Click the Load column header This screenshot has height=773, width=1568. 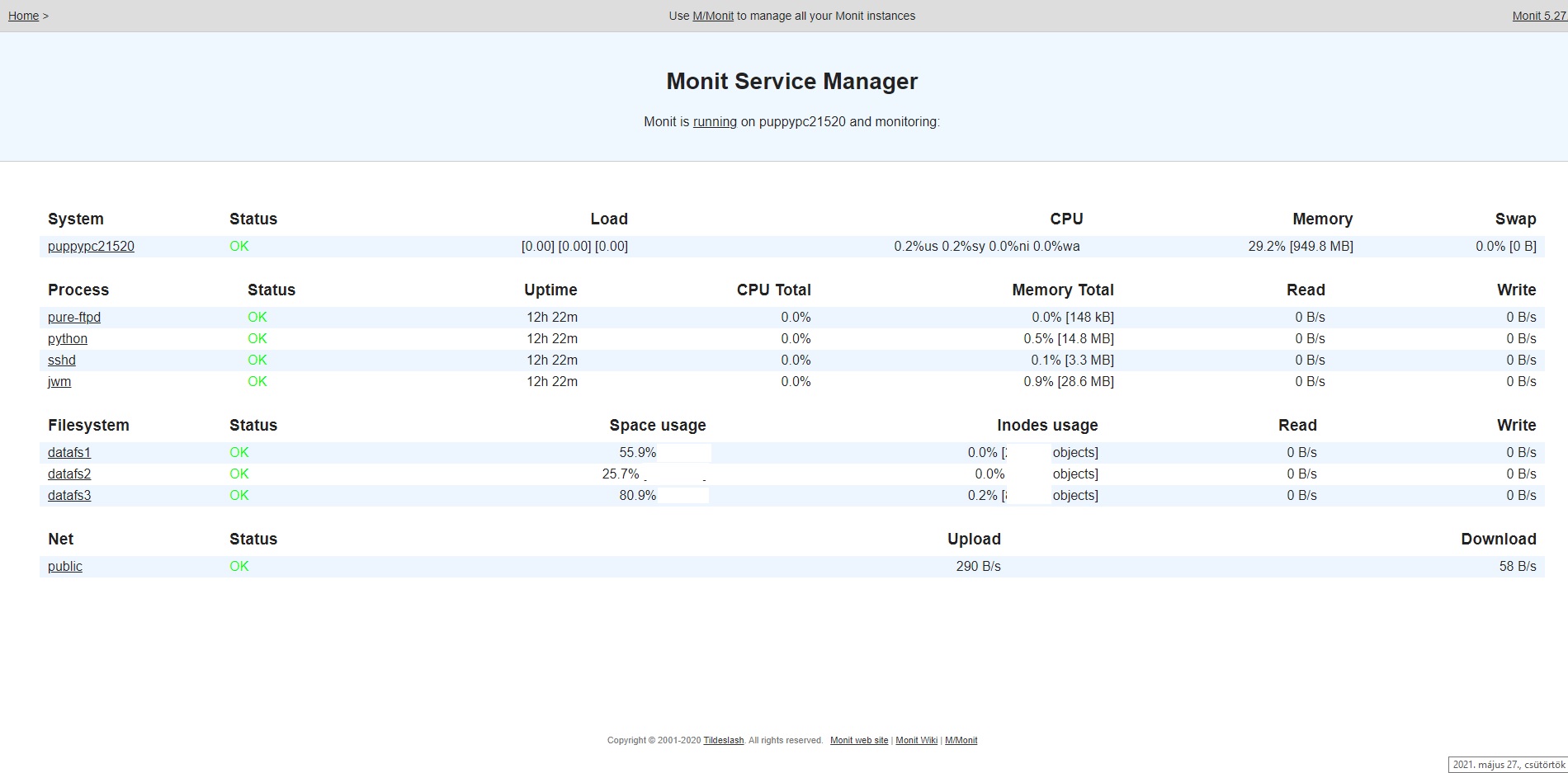[x=609, y=219]
